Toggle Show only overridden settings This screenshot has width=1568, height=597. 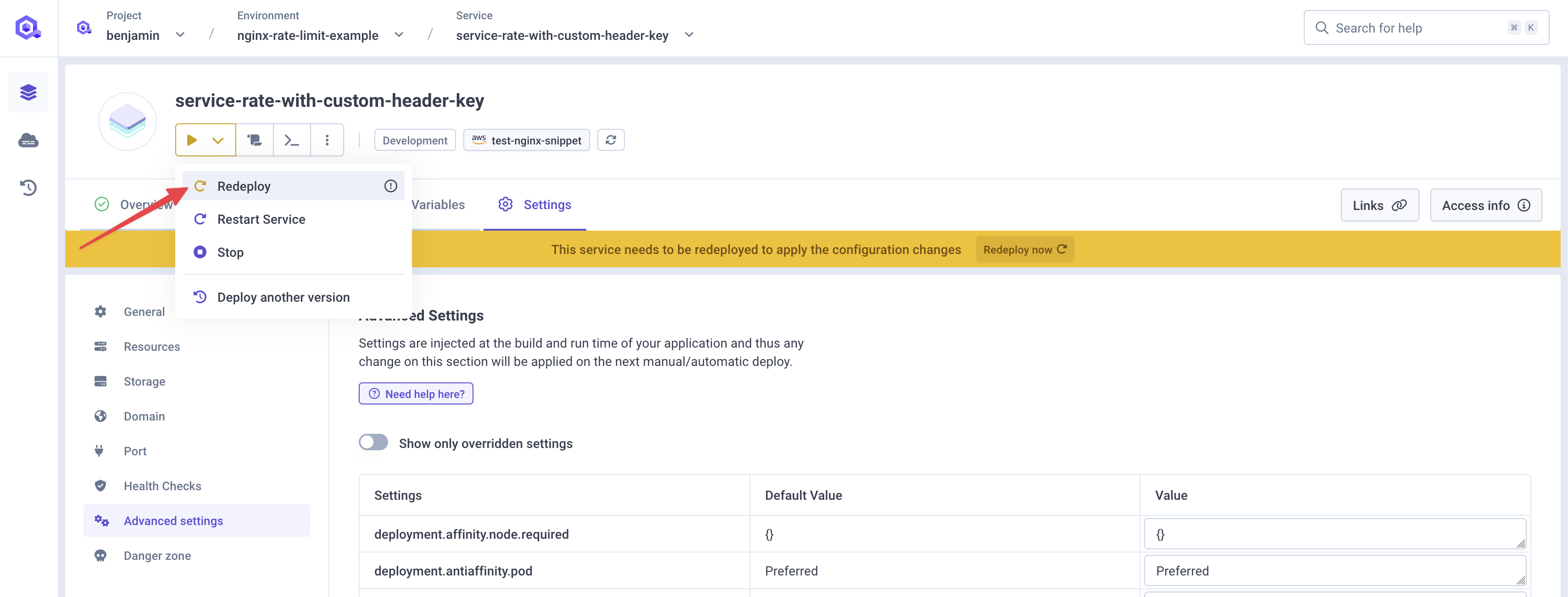[373, 442]
